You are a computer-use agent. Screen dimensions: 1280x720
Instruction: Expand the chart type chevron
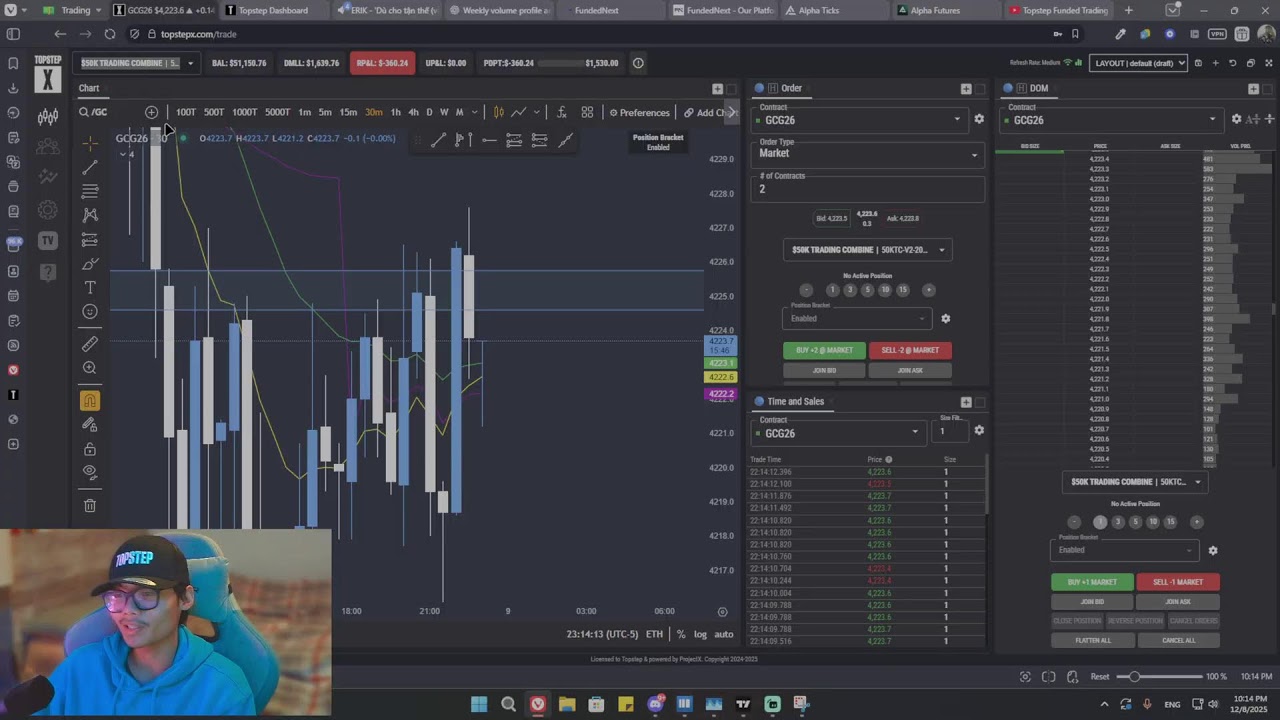[537, 112]
